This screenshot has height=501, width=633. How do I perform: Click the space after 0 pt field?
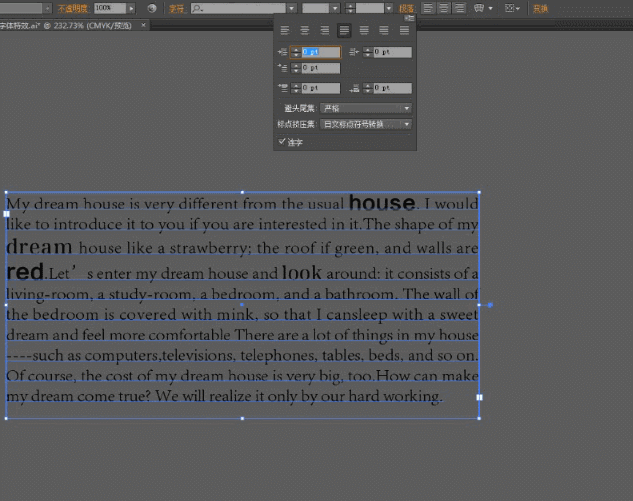[x=392, y=88]
